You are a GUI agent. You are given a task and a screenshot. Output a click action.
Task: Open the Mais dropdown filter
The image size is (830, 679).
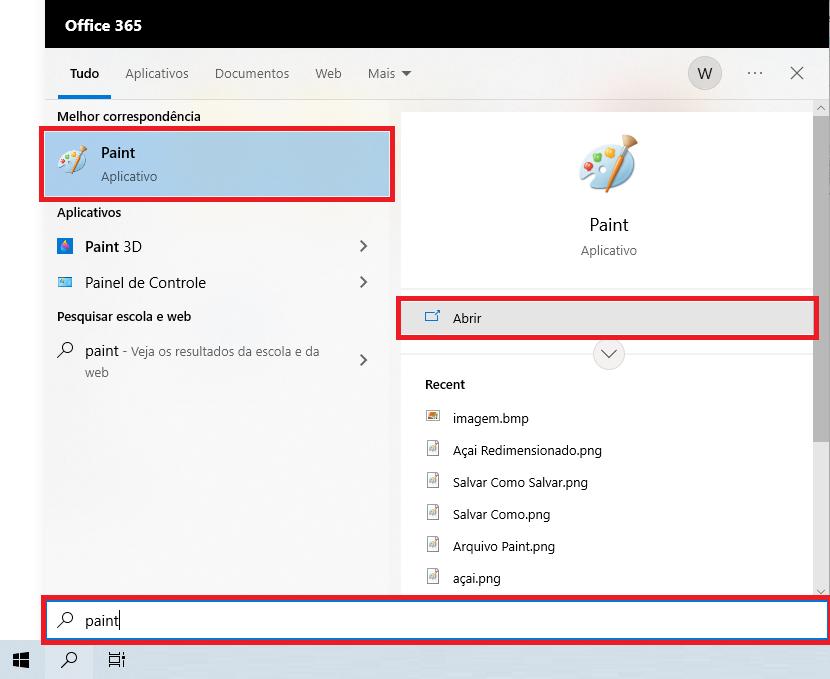[x=390, y=74]
